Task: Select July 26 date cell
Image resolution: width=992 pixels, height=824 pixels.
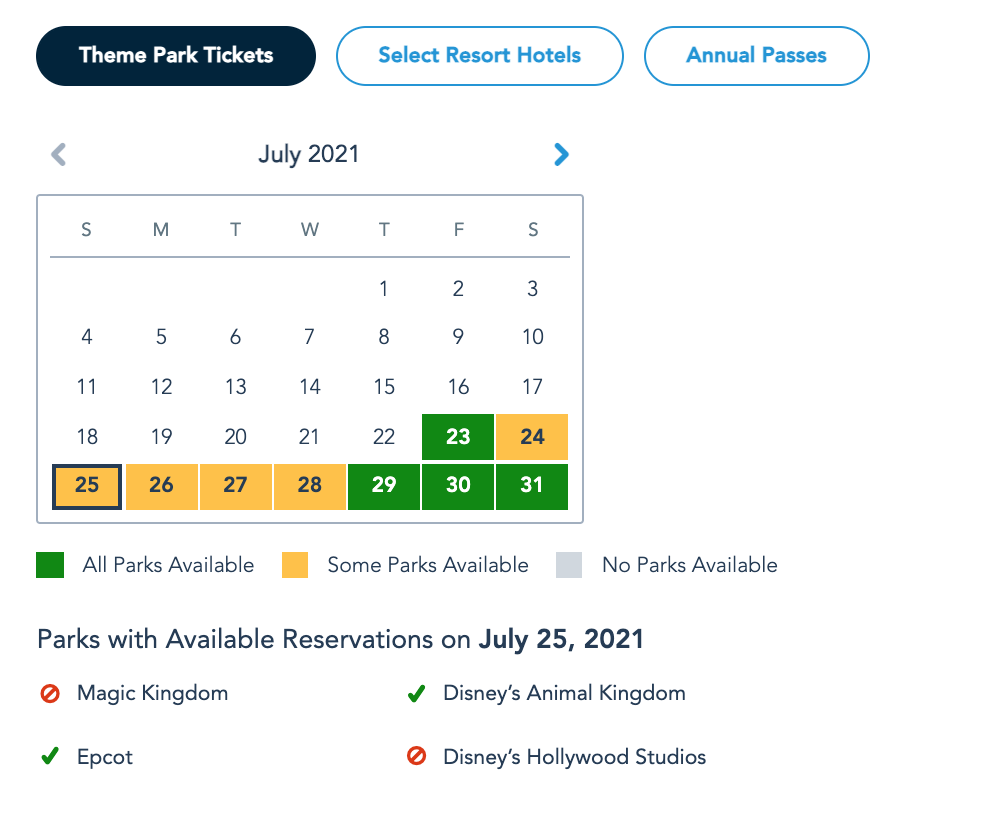Action: tap(161, 486)
